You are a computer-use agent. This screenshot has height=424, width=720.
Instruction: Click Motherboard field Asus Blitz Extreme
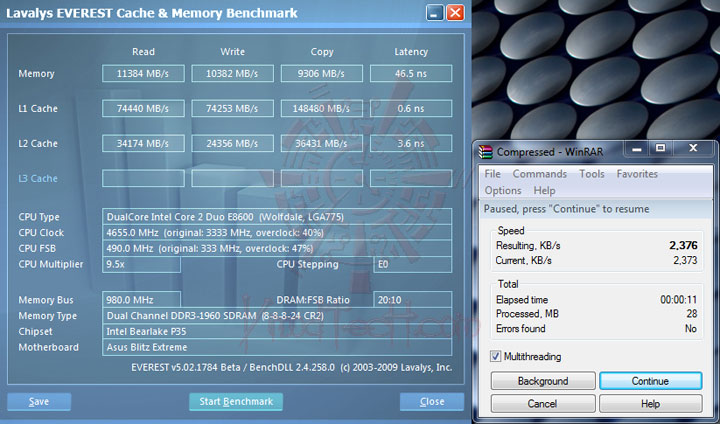(x=277, y=347)
